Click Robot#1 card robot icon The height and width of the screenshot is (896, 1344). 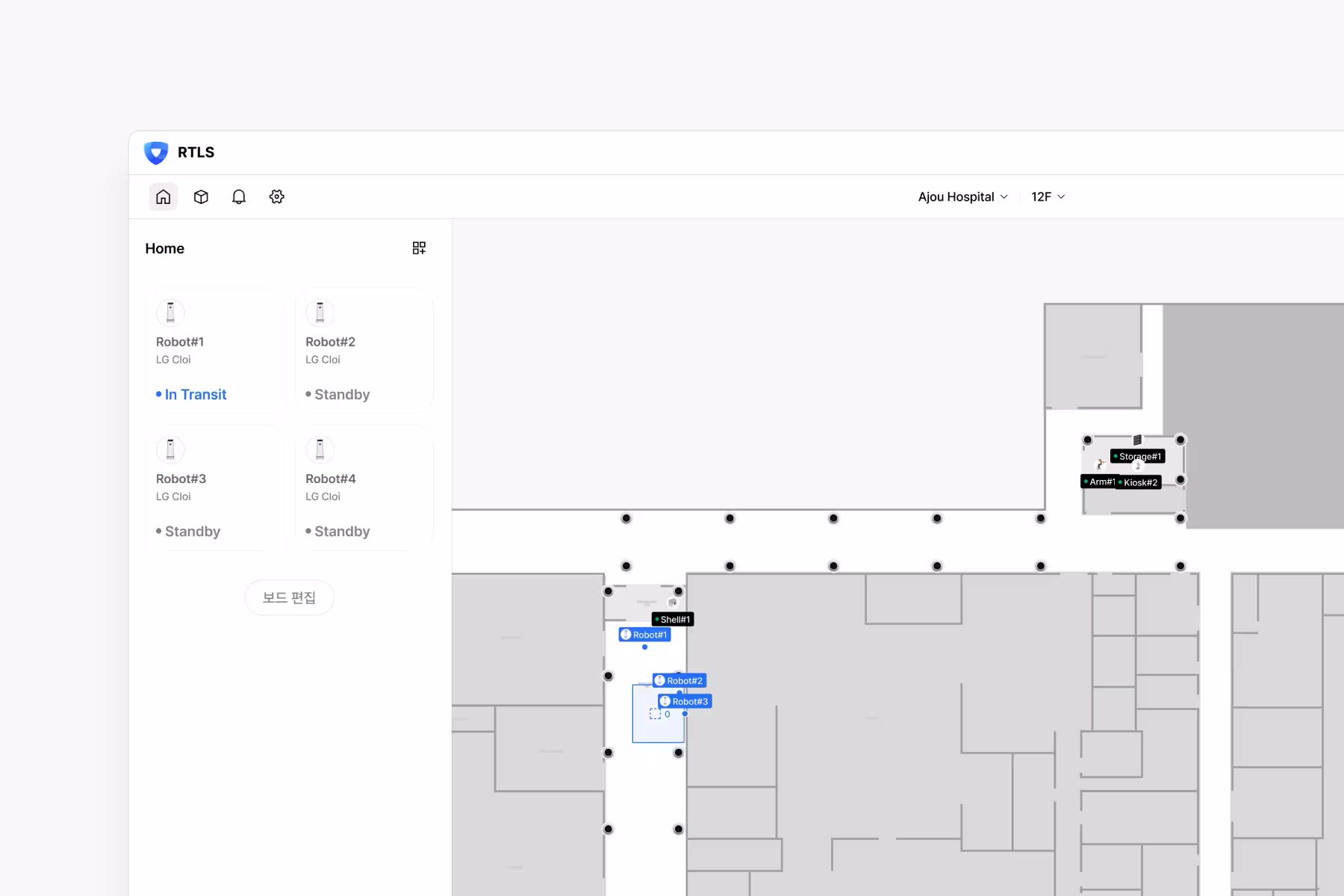click(x=170, y=313)
